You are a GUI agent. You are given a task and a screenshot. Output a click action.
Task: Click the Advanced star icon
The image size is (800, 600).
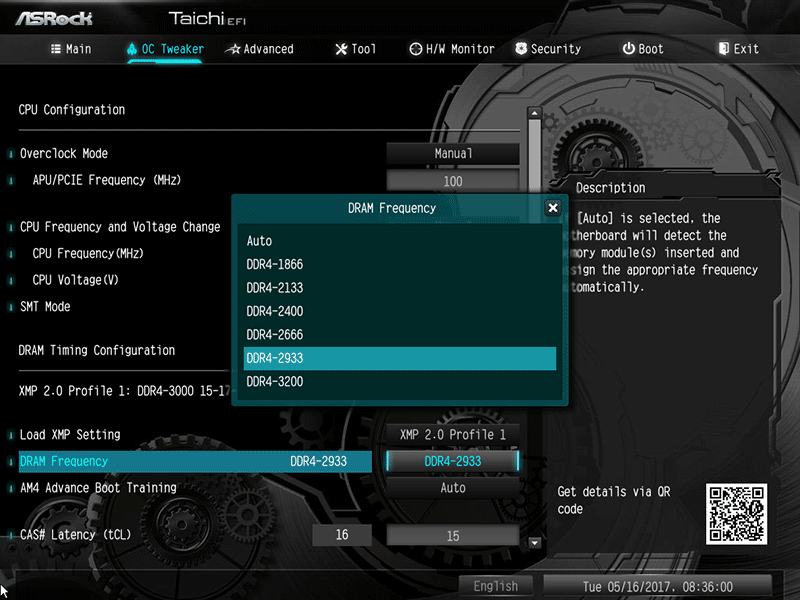pyautogui.click(x=233, y=49)
